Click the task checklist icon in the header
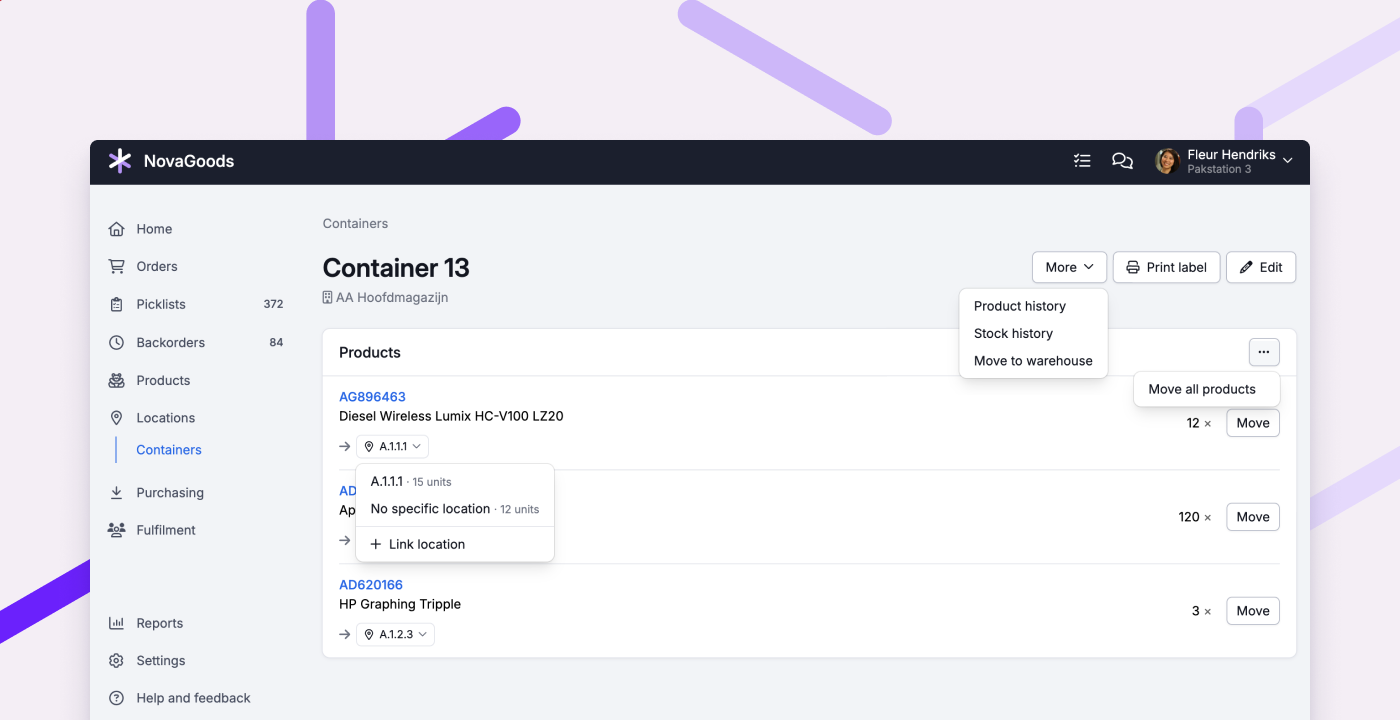The height and width of the screenshot is (720, 1400). pos(1082,160)
